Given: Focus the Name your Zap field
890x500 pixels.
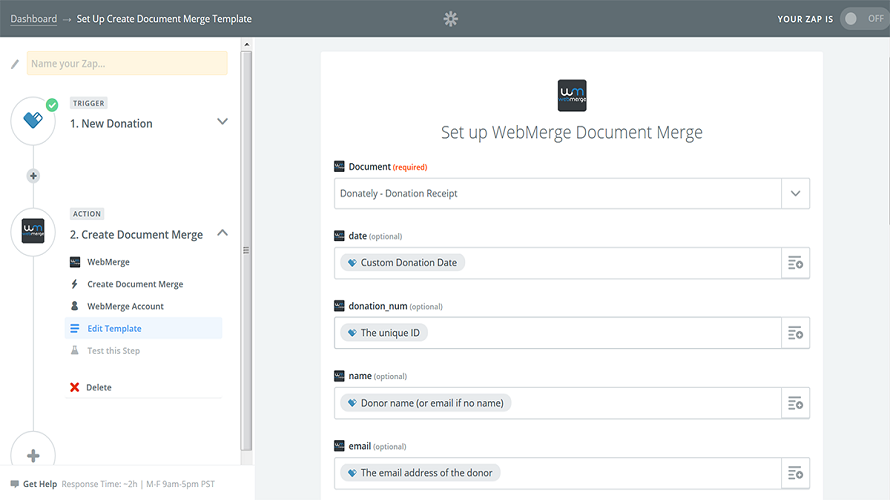Looking at the screenshot, I should 127,64.
